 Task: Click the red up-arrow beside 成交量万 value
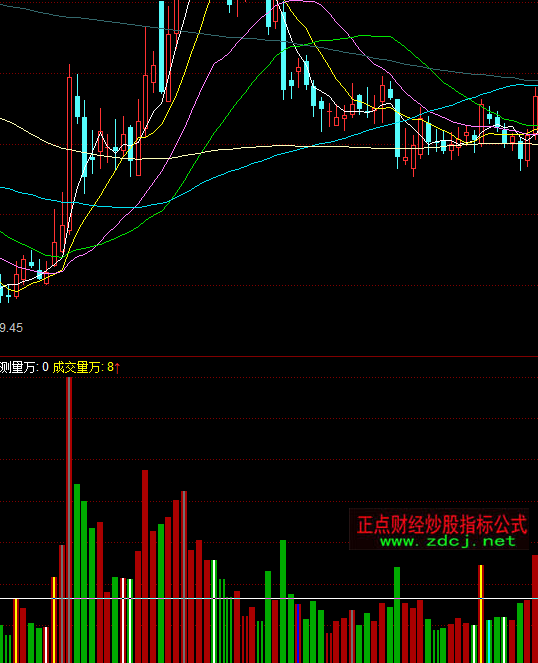pos(118,367)
